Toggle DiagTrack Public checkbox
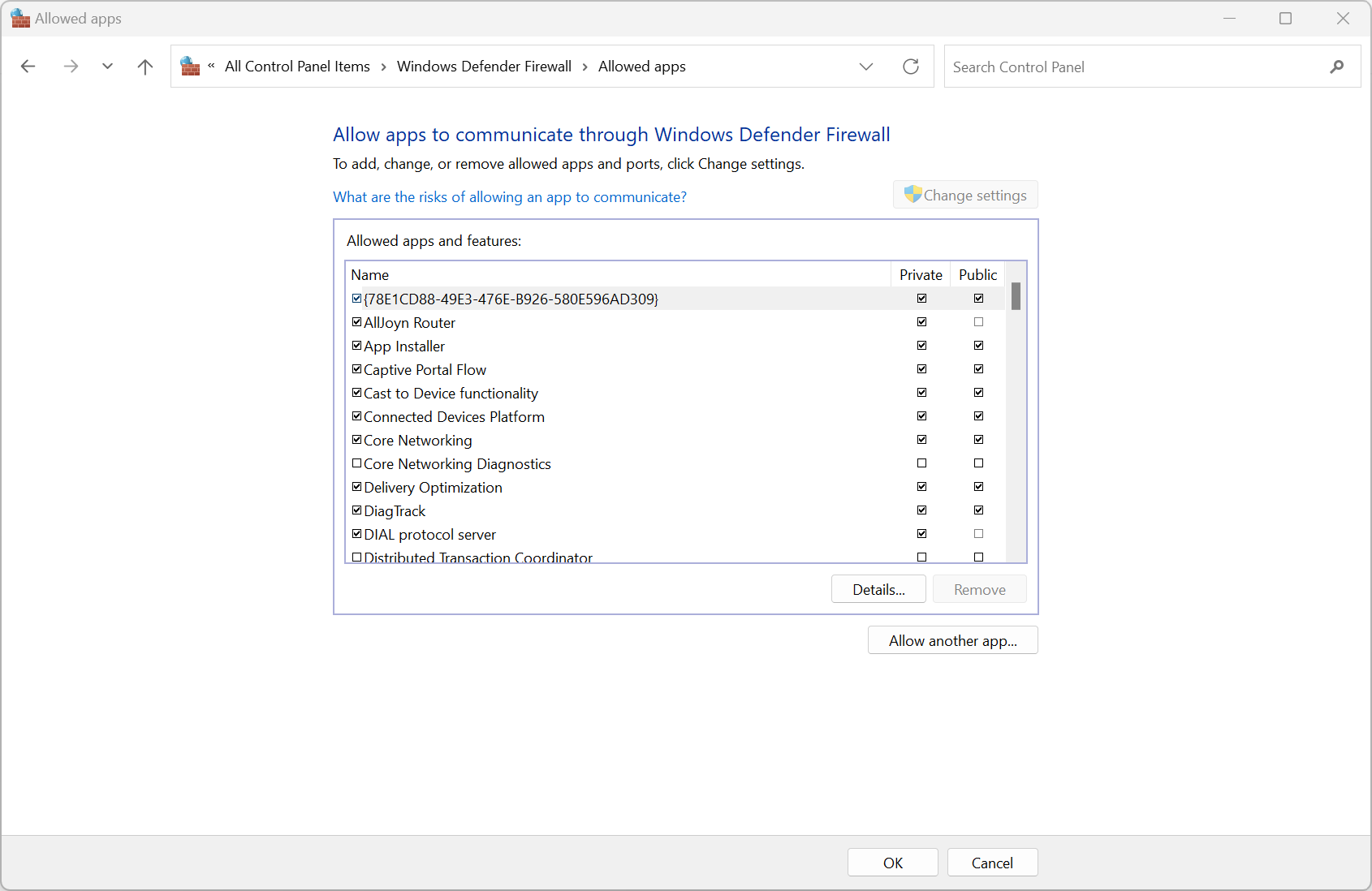The image size is (1372, 891). point(978,510)
